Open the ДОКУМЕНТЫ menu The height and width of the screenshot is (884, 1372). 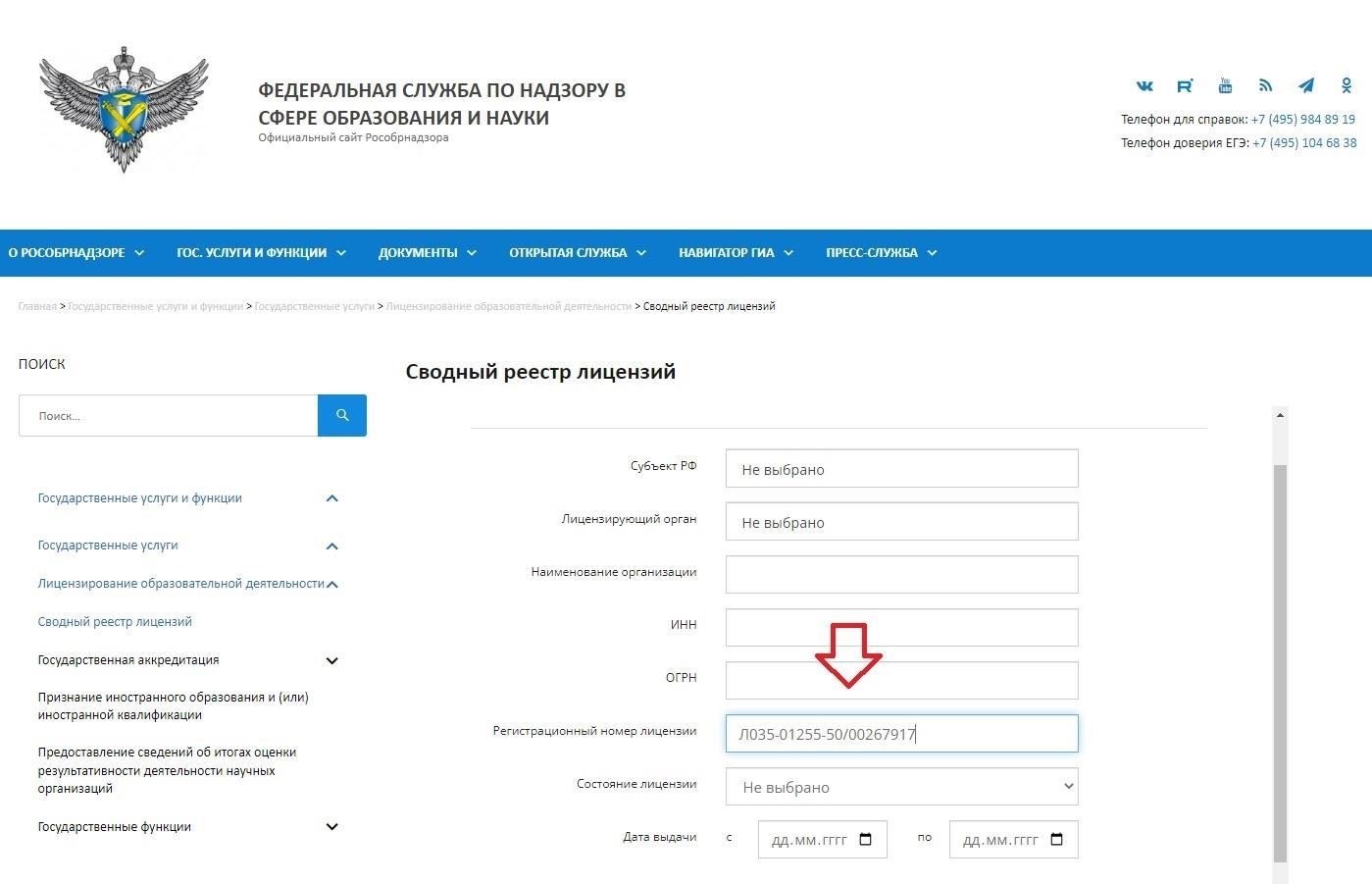click(428, 253)
